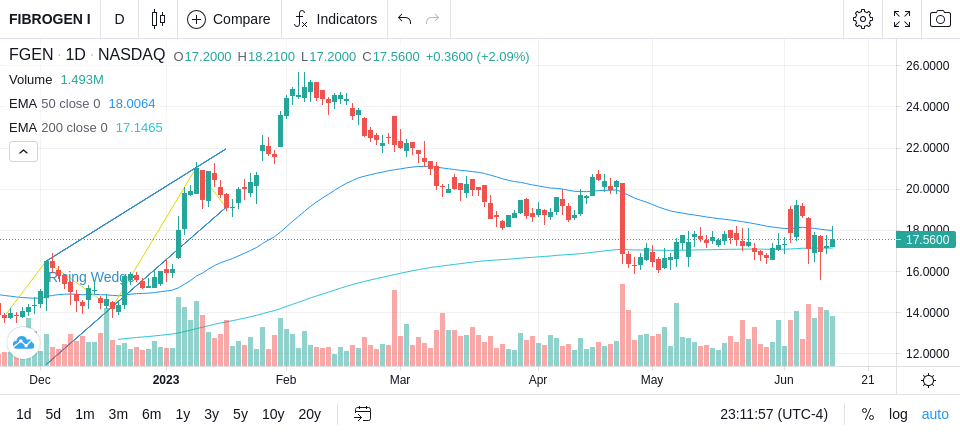Click the Jun label on the time axis
The height and width of the screenshot is (433, 960).
pyautogui.click(x=784, y=380)
